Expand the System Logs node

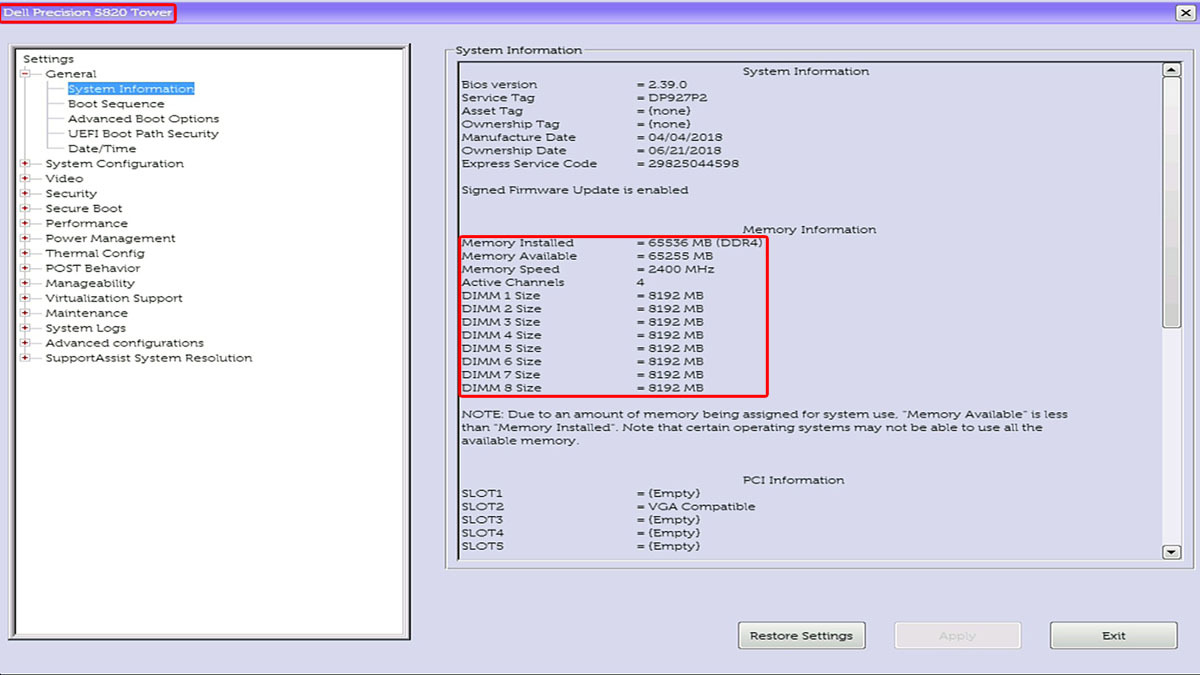25,328
